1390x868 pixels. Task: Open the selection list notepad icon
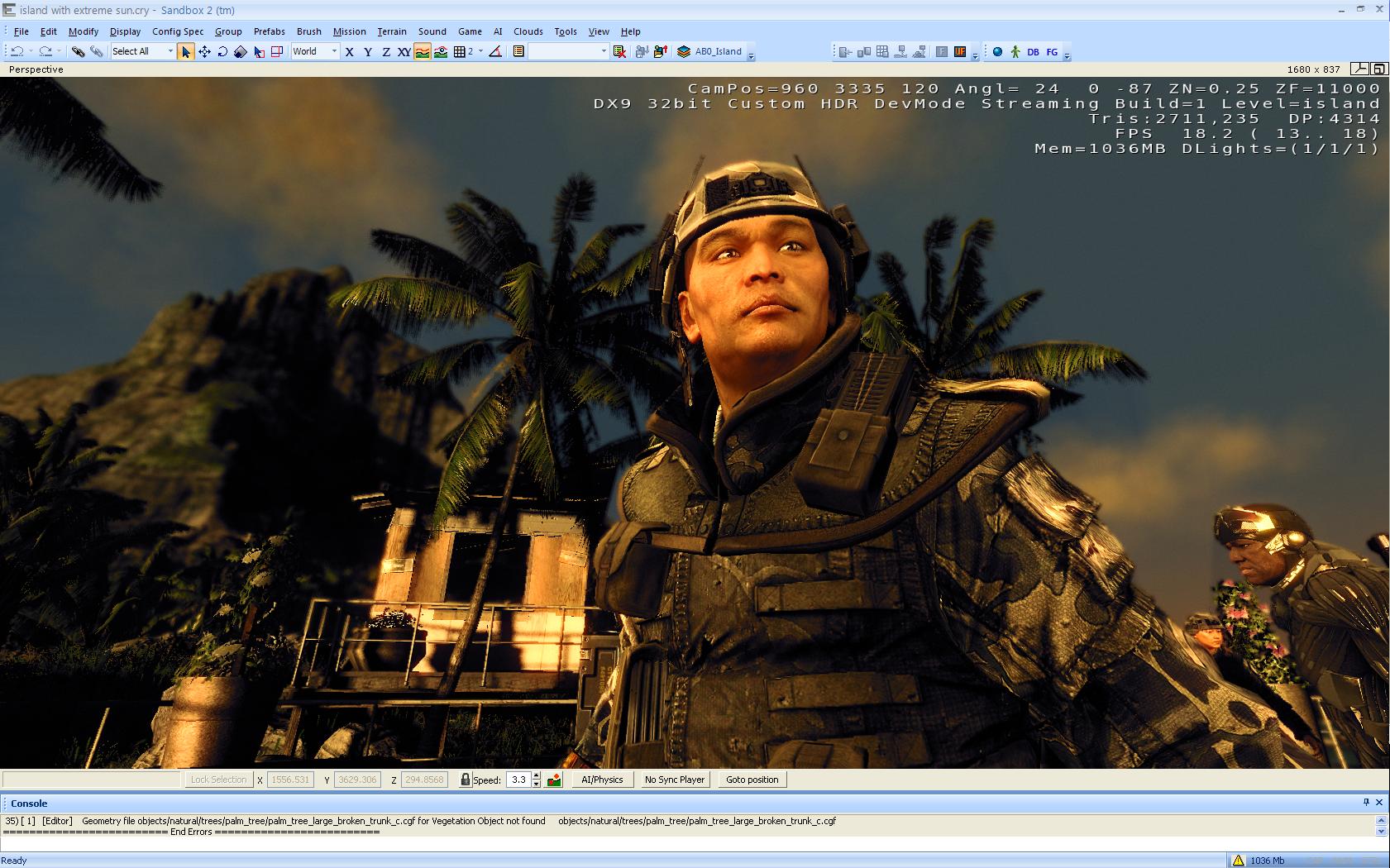(518, 51)
